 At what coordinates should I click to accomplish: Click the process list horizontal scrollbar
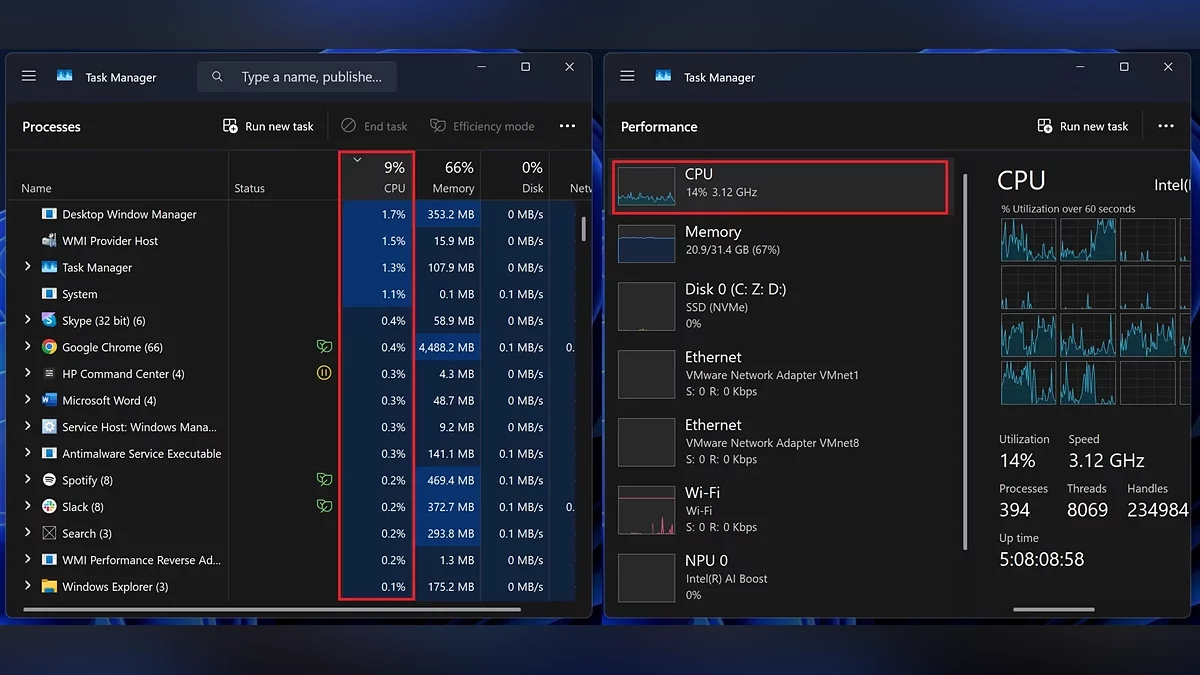(271, 608)
